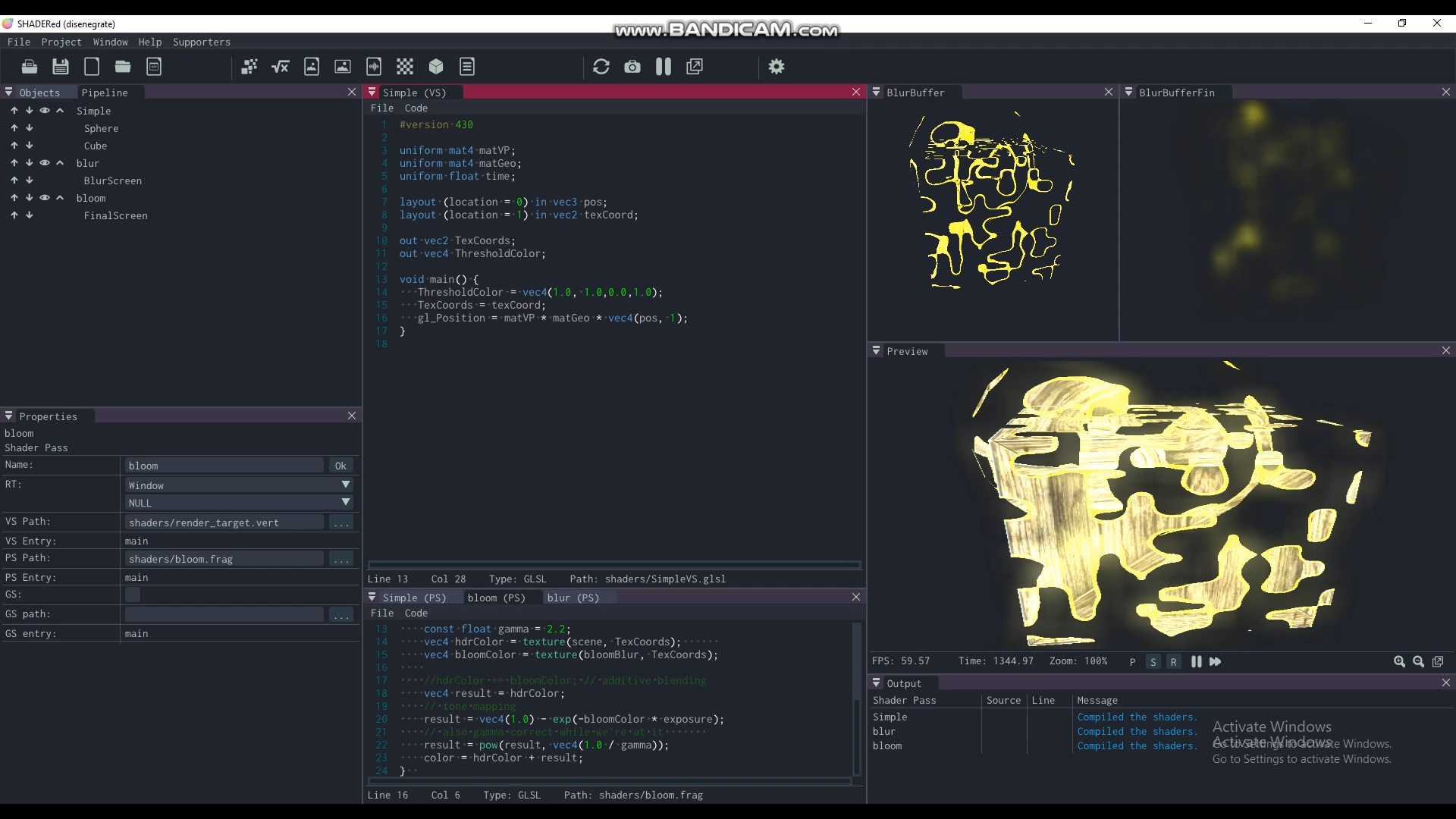
Task: Click the square root toolbar icon
Action: [281, 67]
